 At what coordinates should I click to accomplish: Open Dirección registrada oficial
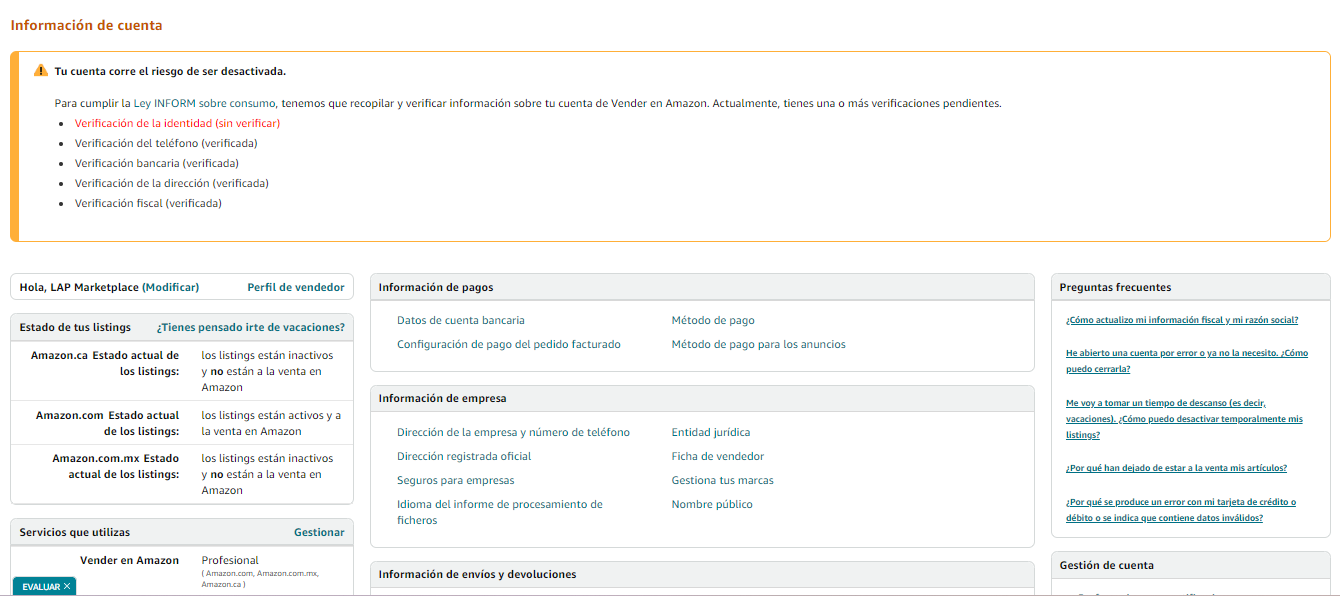point(464,456)
